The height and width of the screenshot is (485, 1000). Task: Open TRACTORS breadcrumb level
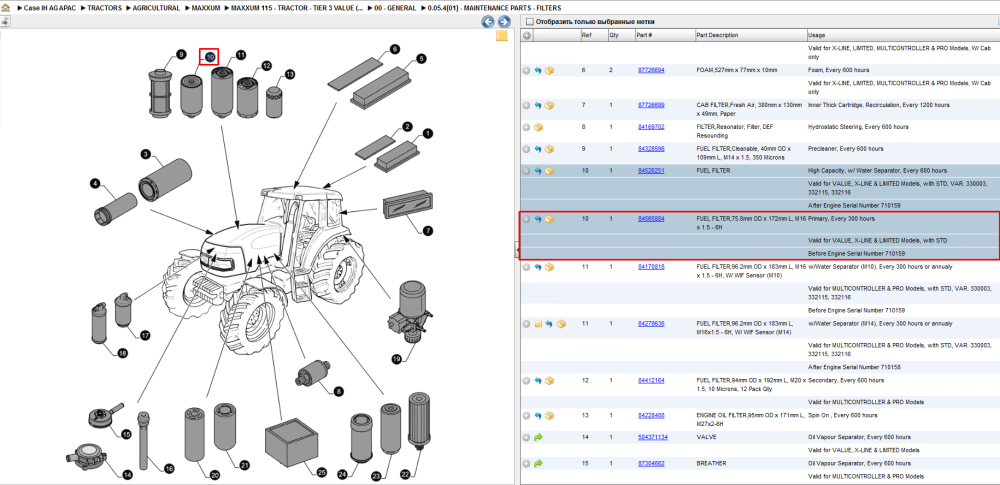click(105, 9)
